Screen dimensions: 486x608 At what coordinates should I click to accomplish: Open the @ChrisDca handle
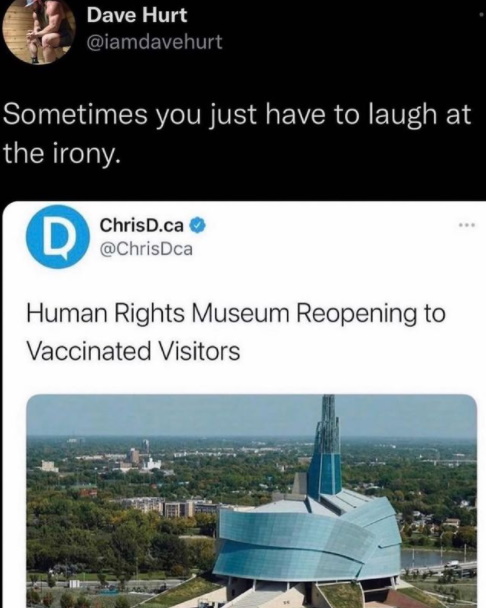(x=146, y=249)
